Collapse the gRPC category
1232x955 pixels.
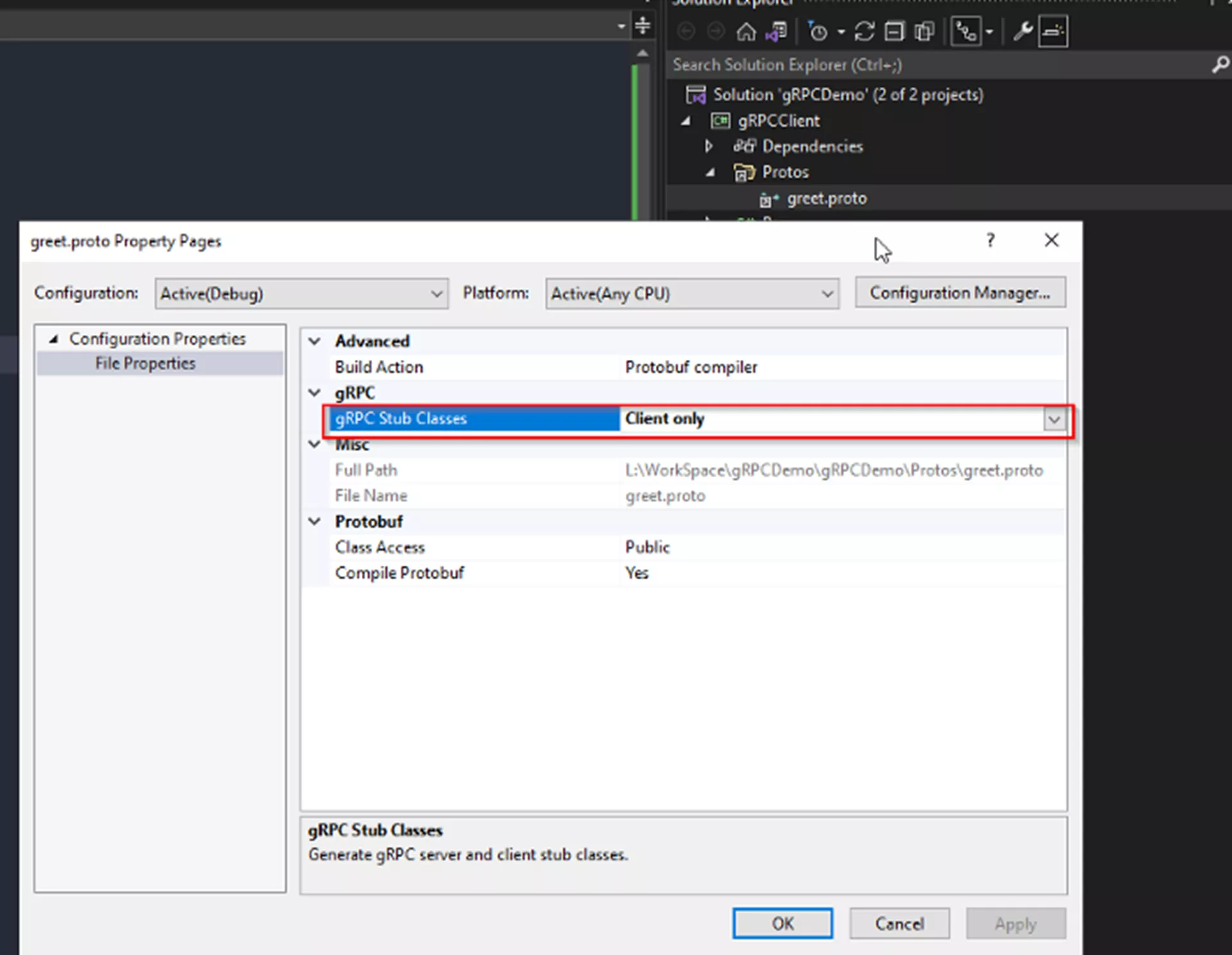(314, 393)
